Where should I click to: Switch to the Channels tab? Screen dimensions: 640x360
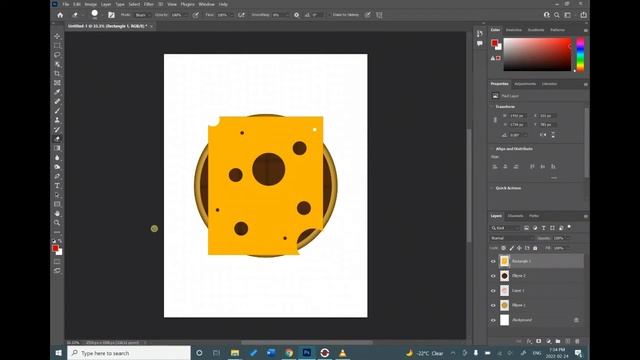pos(515,216)
